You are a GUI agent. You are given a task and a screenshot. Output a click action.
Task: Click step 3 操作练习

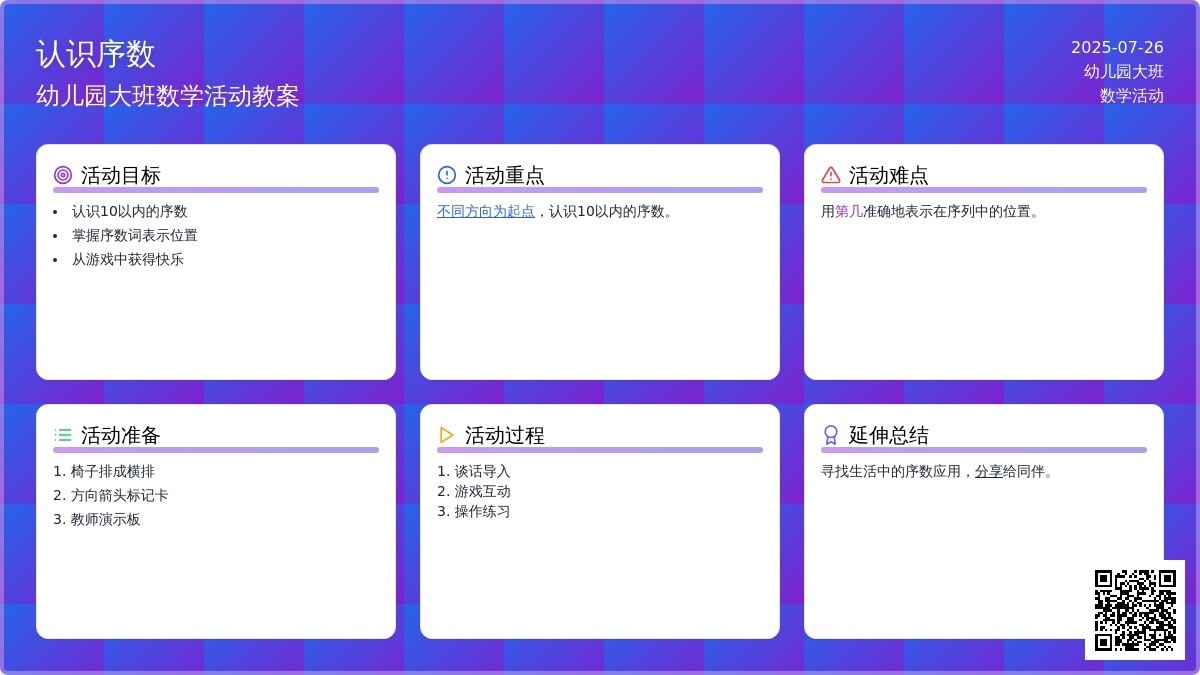click(x=482, y=511)
